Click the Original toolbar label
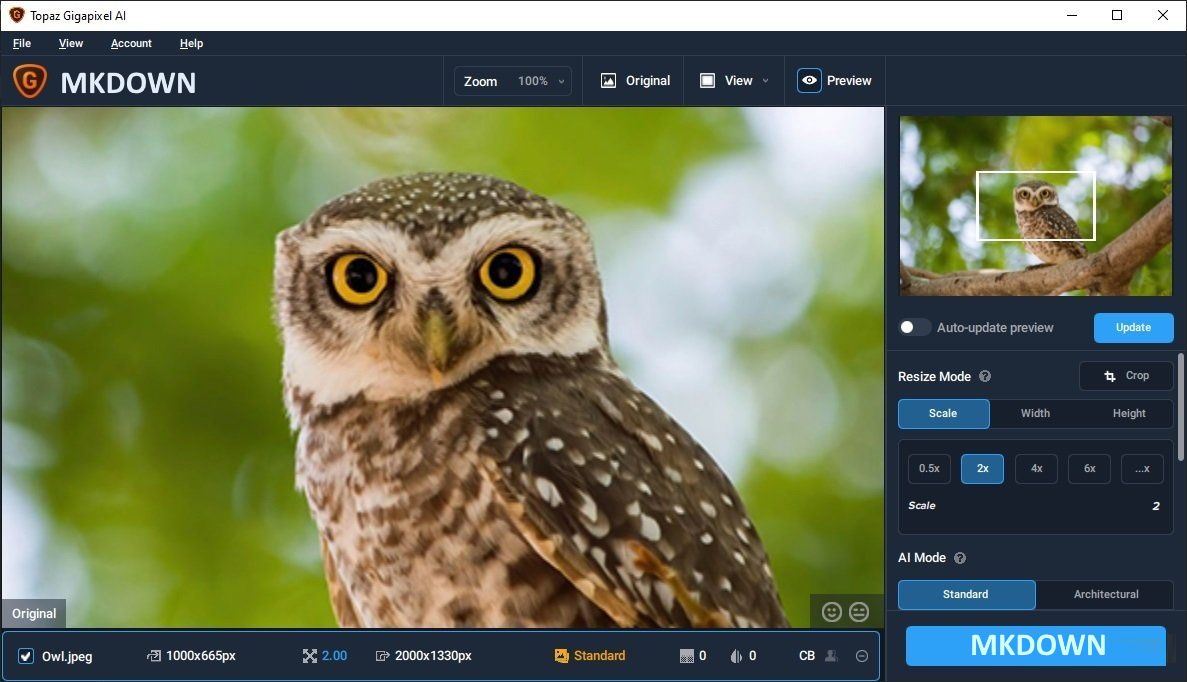 tap(648, 80)
